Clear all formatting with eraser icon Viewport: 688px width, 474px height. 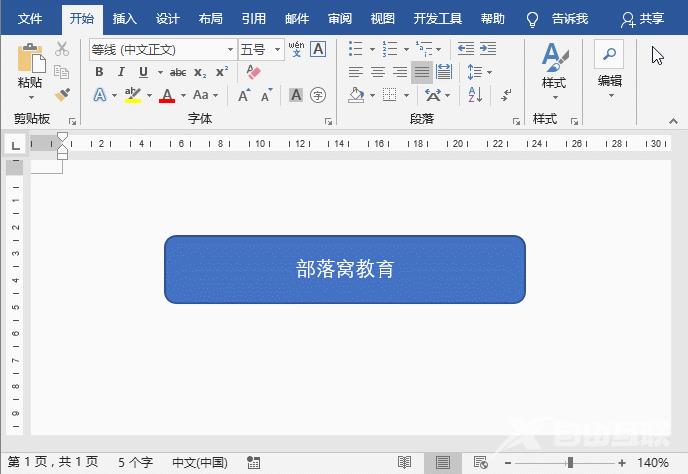coord(253,72)
